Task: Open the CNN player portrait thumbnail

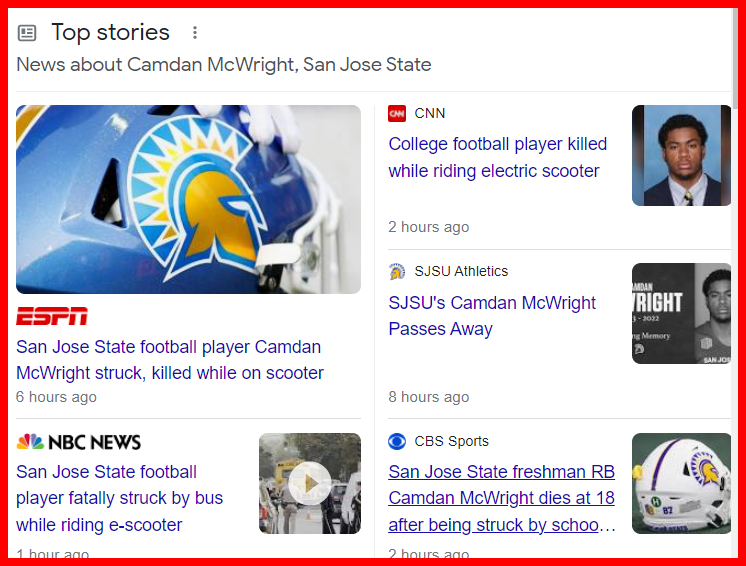Action: click(681, 155)
